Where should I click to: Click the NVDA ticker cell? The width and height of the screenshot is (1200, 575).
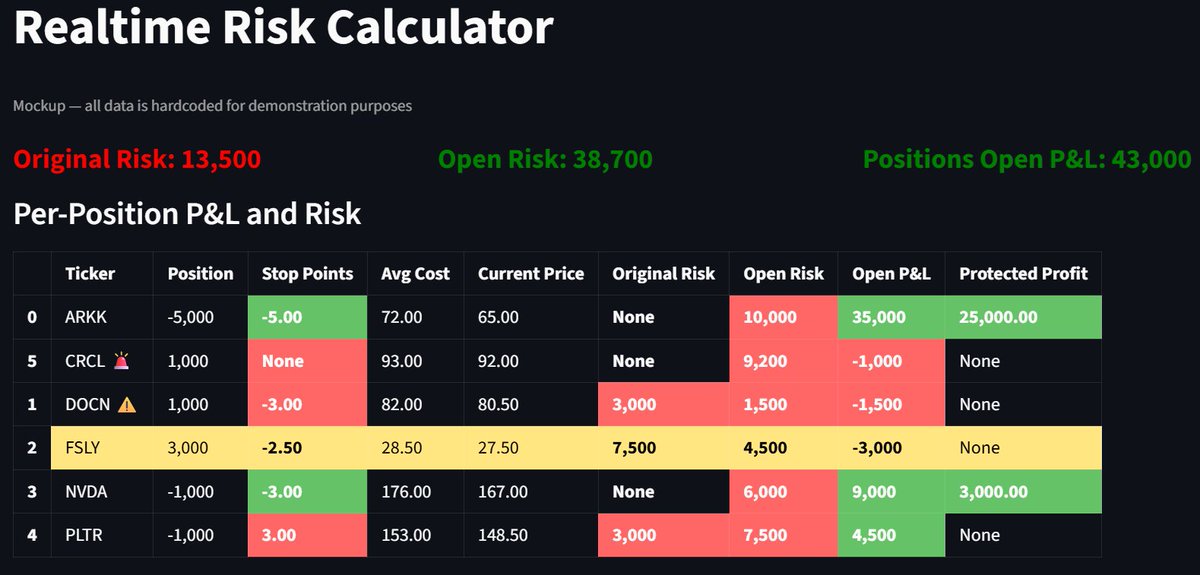pyautogui.click(x=102, y=491)
